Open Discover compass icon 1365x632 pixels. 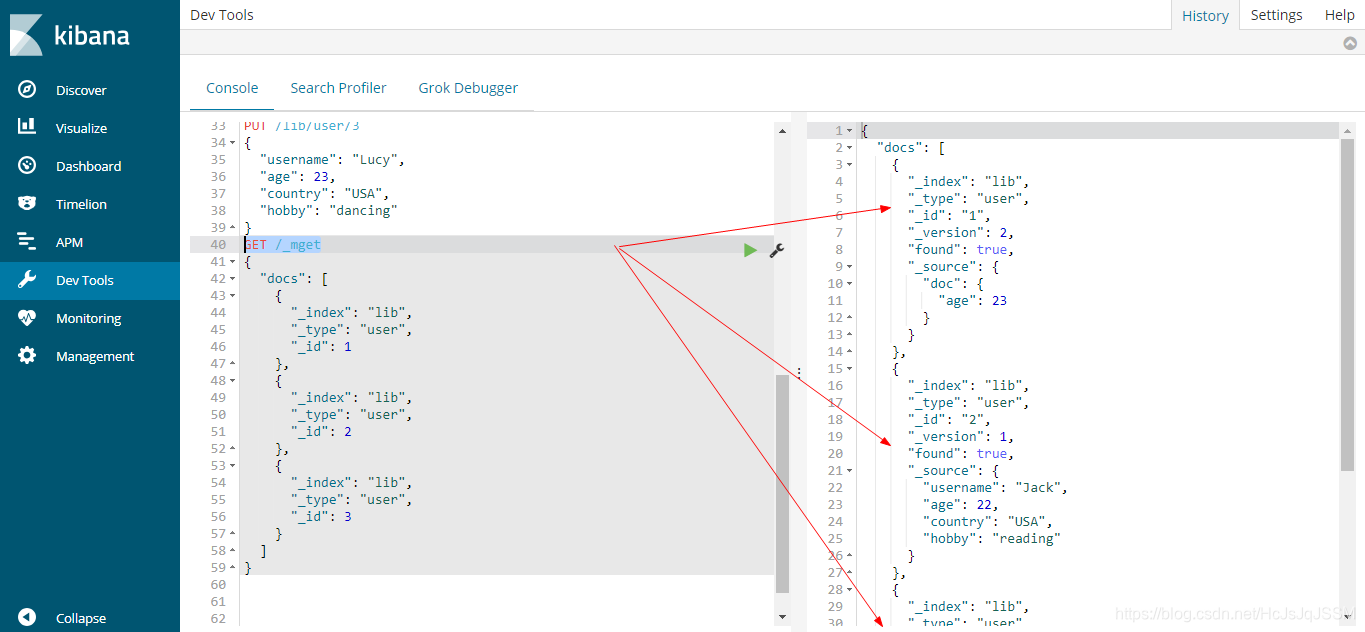[x=27, y=89]
